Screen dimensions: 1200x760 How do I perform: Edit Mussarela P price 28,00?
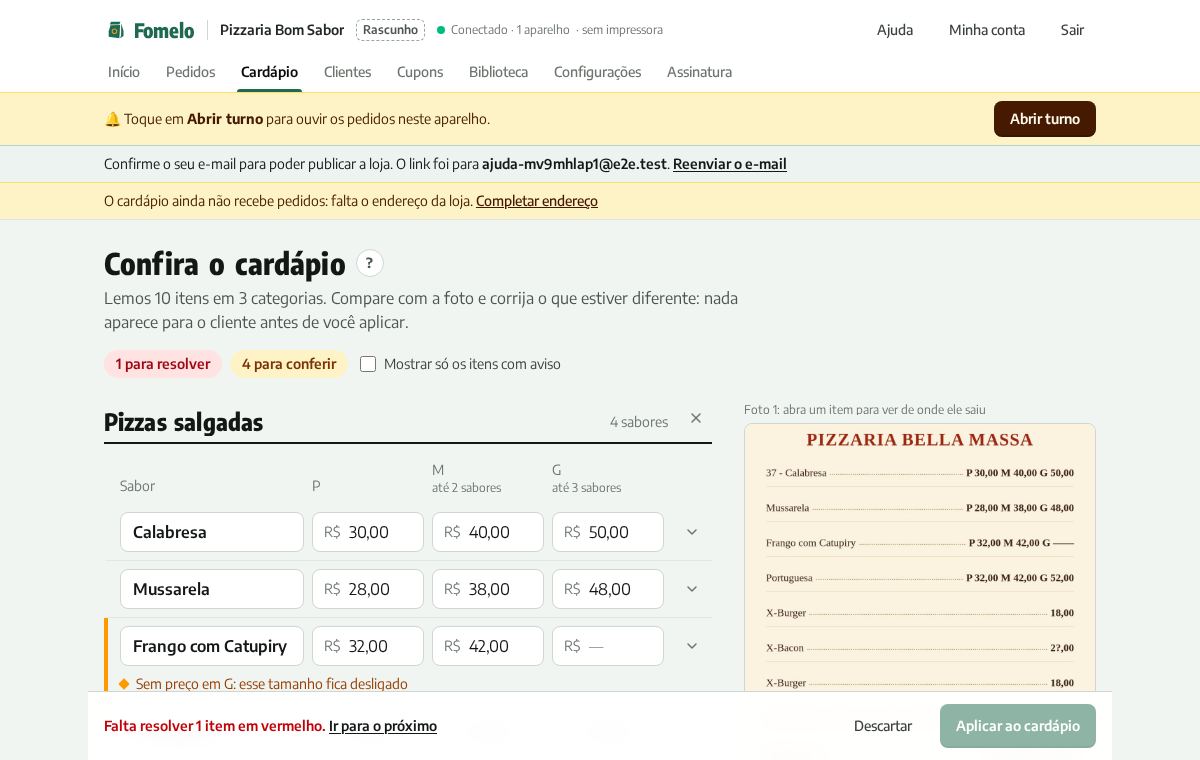(368, 589)
